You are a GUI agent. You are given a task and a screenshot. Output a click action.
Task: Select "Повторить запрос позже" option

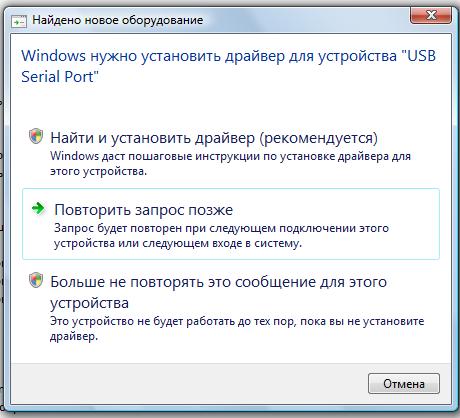click(231, 224)
